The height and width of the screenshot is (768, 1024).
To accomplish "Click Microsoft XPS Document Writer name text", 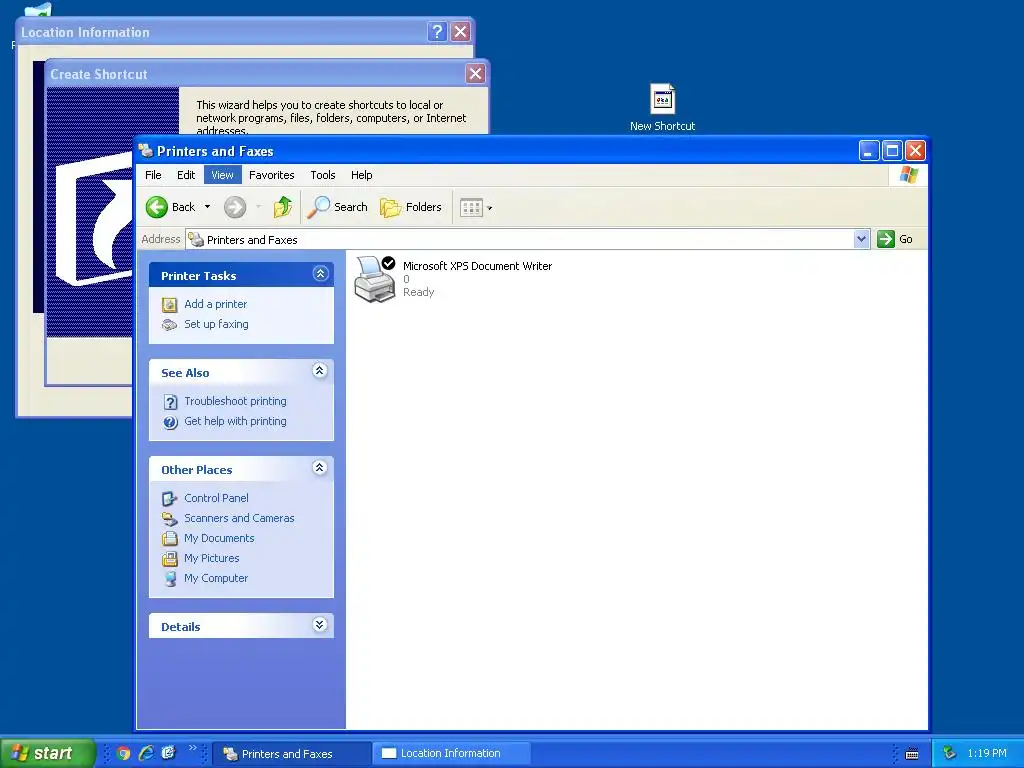I will pyautogui.click(x=477, y=266).
